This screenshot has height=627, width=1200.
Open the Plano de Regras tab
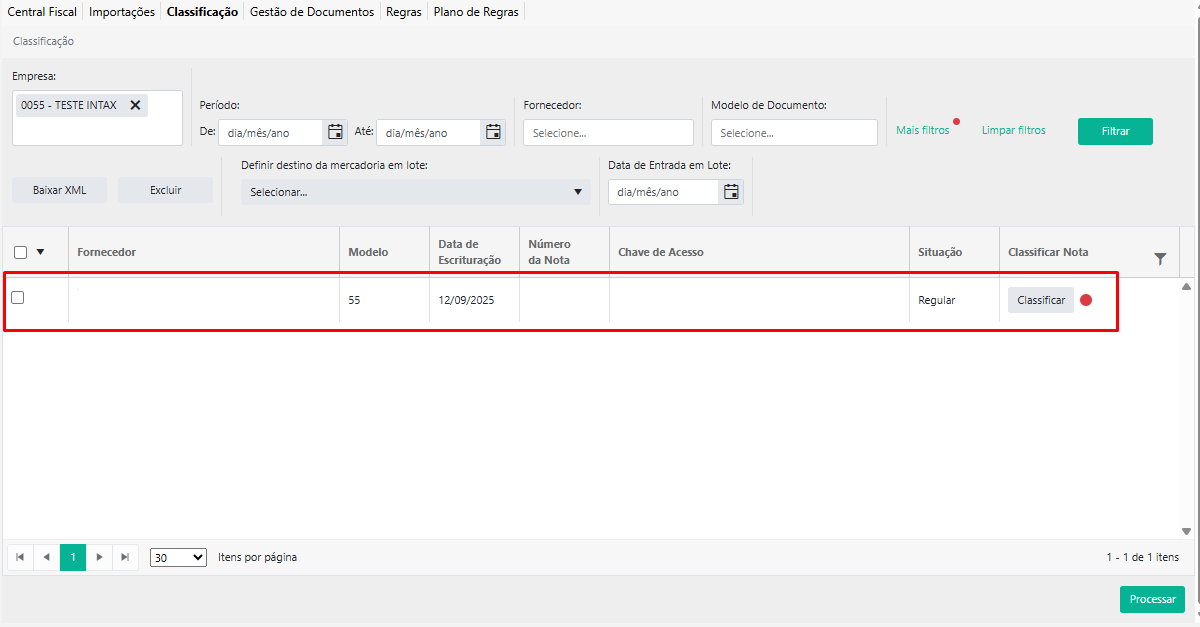click(x=476, y=12)
